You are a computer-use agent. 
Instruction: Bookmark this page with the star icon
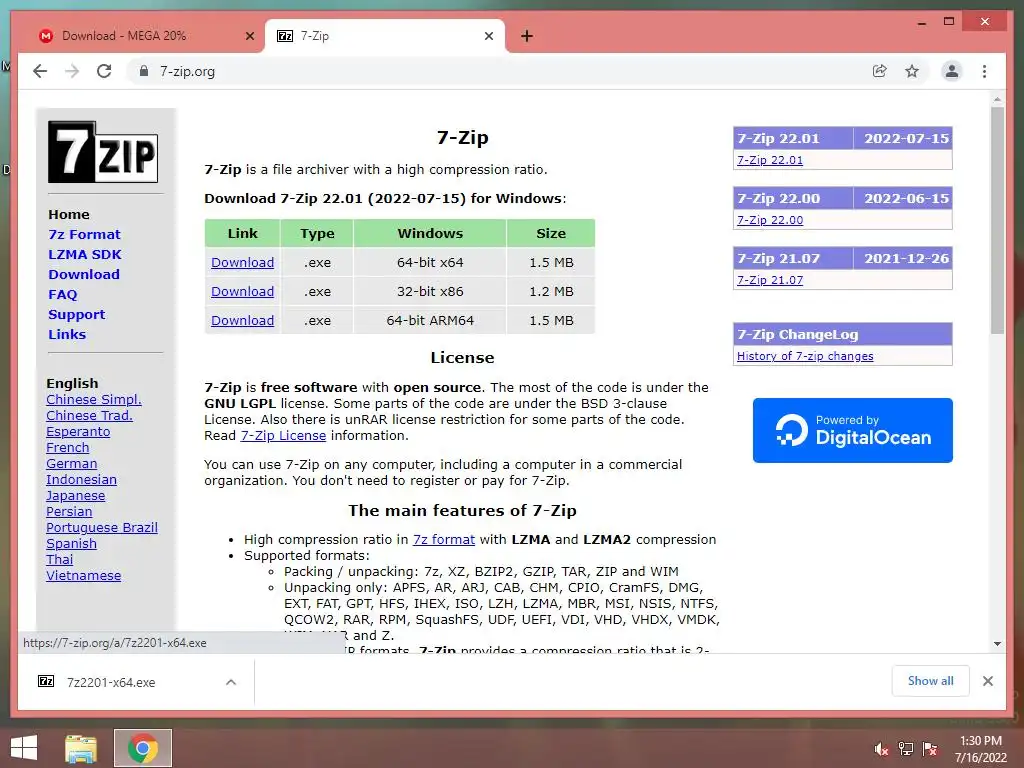[x=912, y=71]
